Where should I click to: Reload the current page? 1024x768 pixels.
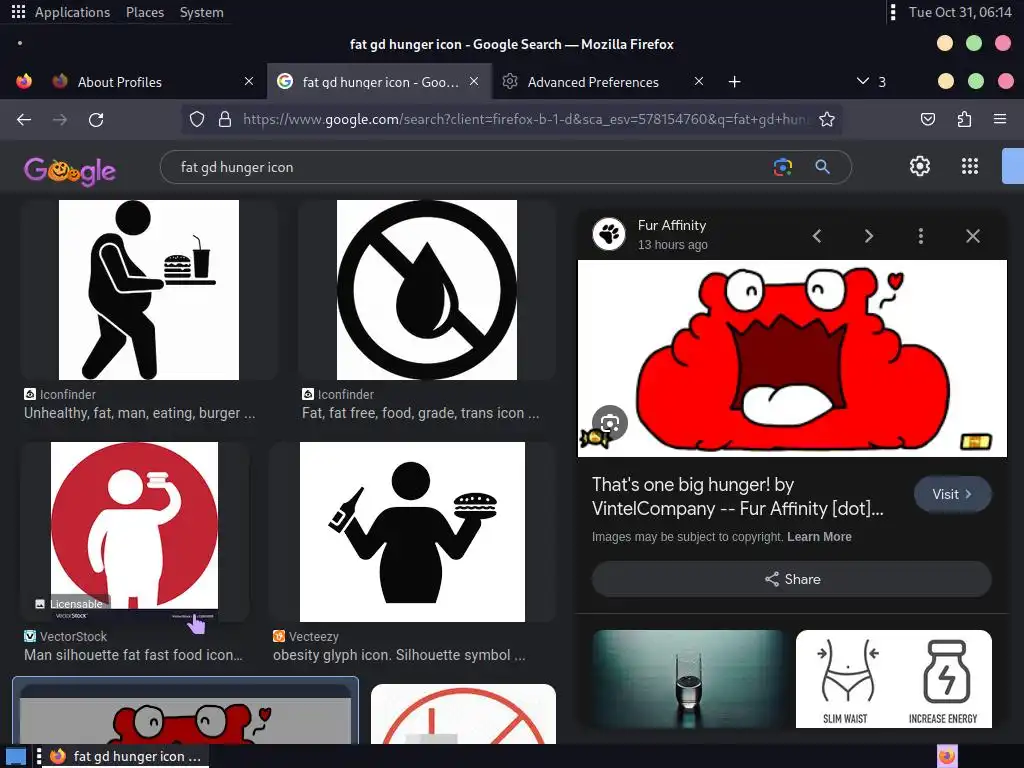(96, 120)
